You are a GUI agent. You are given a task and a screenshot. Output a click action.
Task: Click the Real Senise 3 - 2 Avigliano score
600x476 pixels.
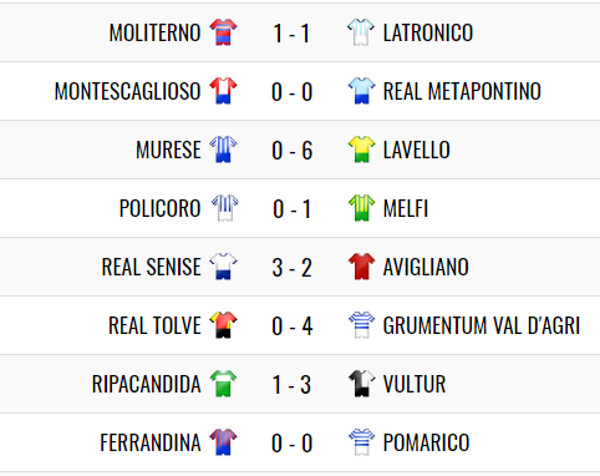pos(292,267)
